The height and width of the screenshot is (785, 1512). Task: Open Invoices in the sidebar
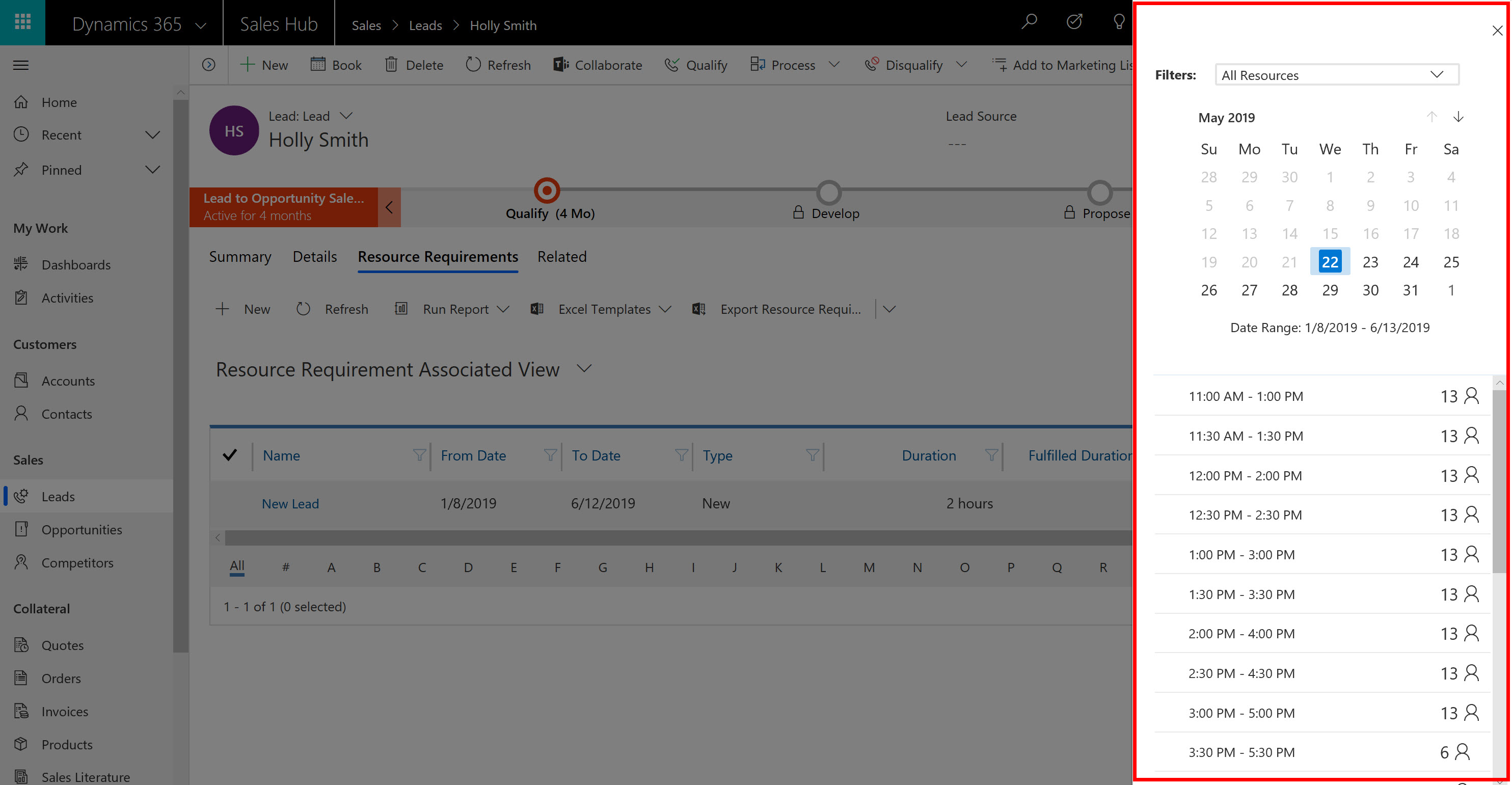click(87, 712)
